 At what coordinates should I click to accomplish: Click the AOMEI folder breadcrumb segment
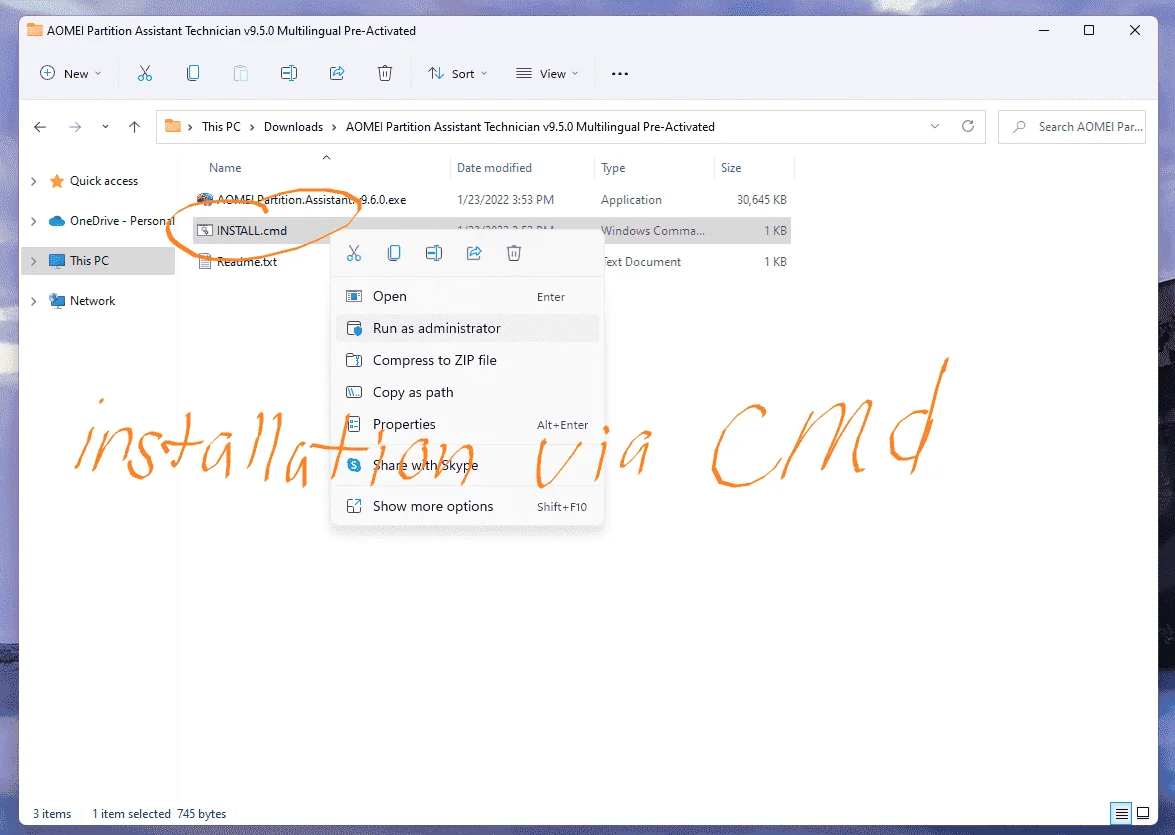click(530, 127)
